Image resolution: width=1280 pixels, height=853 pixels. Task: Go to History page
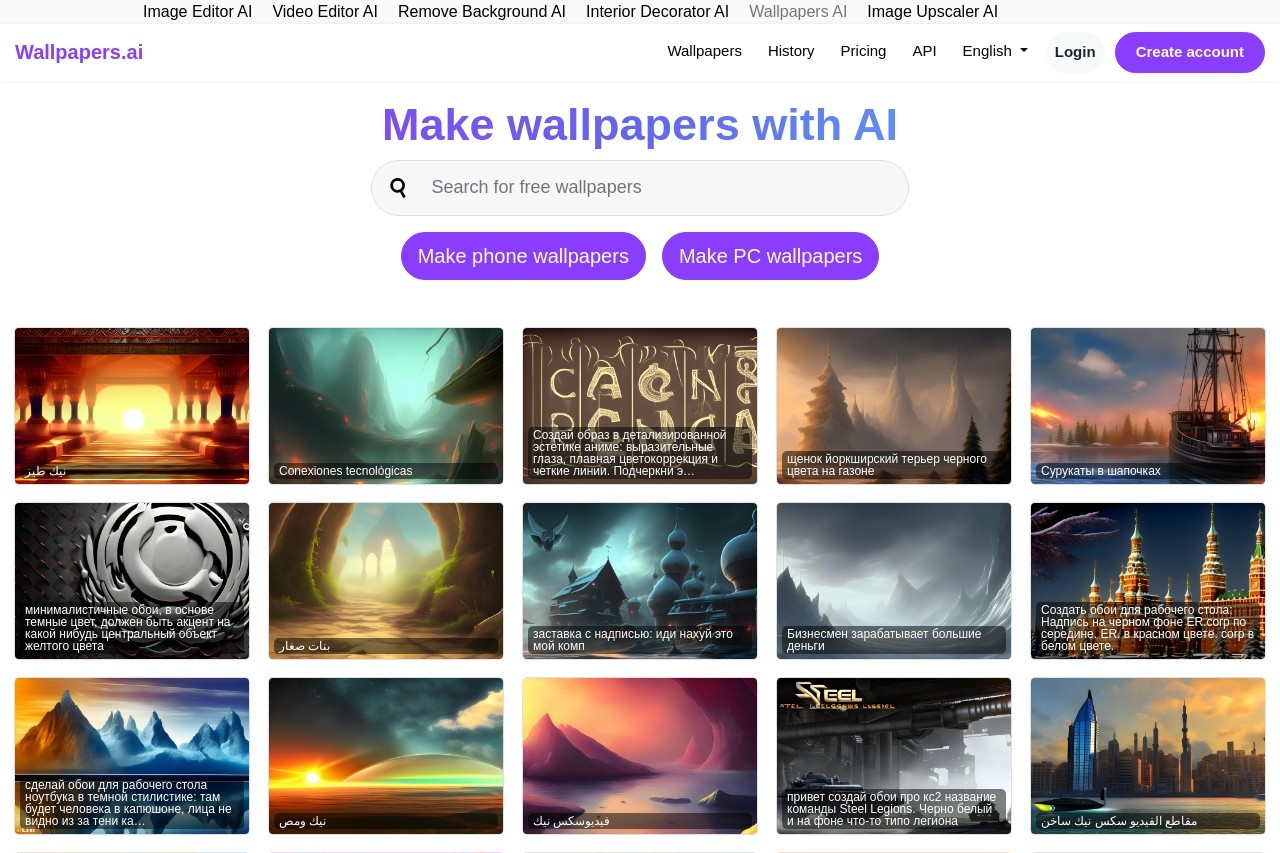click(x=791, y=51)
